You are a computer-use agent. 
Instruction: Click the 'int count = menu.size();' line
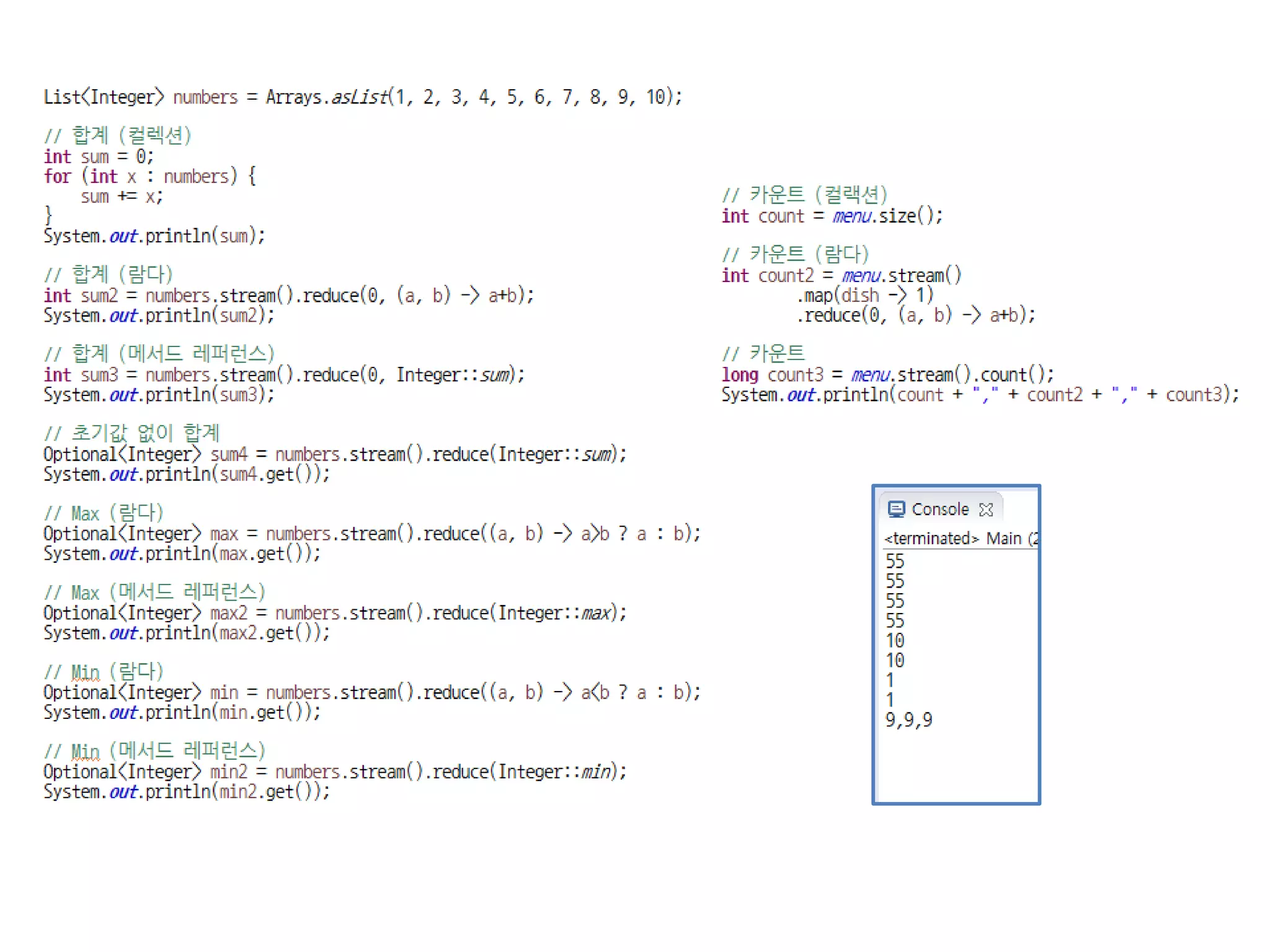click(832, 216)
